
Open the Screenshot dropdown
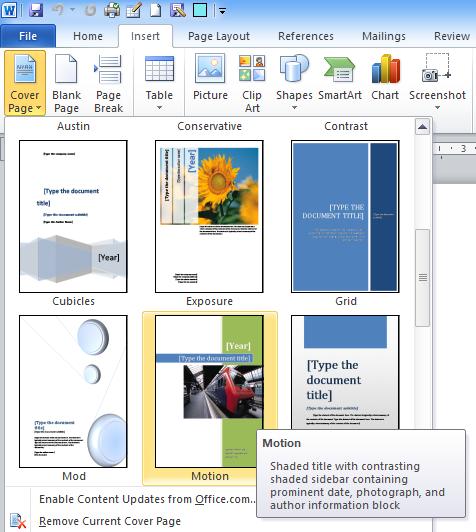(x=437, y=83)
